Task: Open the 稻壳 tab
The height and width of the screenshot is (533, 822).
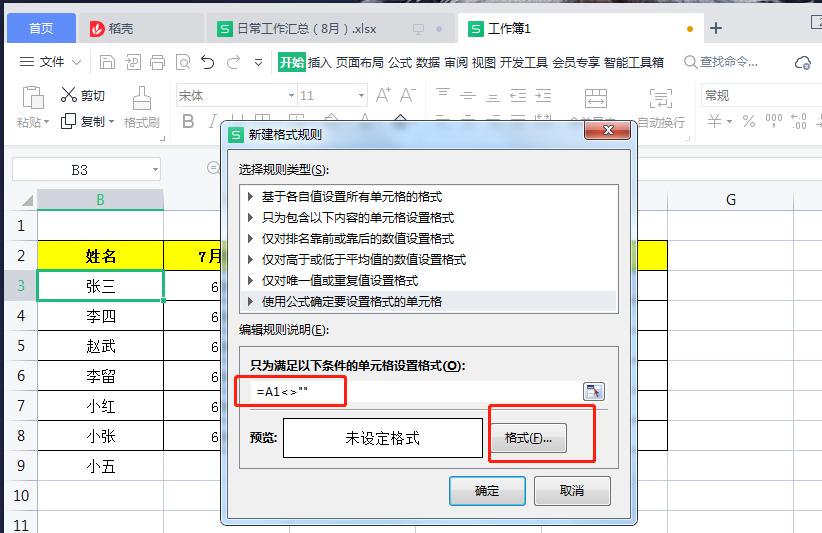Action: [140, 28]
